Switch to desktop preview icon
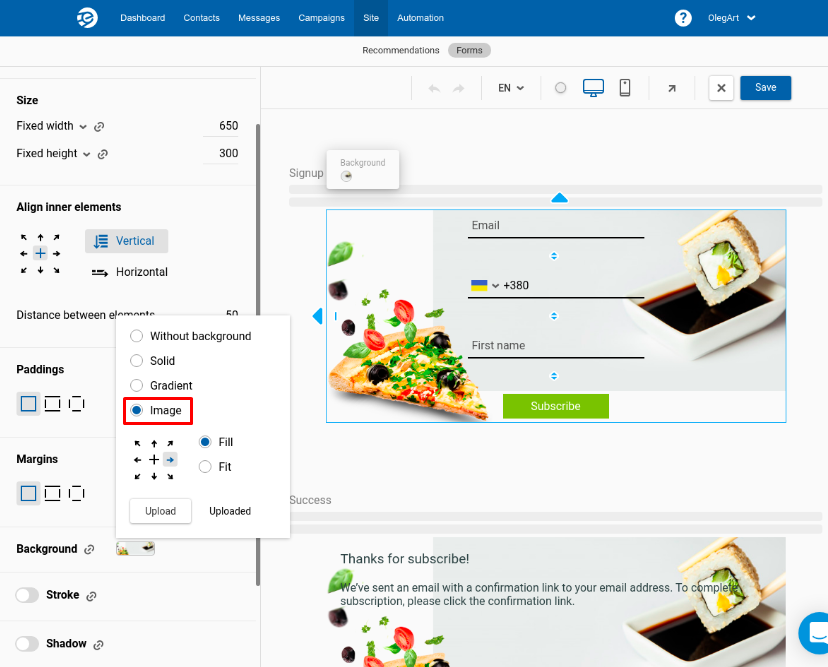Screen dimensions: 828x667 [x=593, y=88]
